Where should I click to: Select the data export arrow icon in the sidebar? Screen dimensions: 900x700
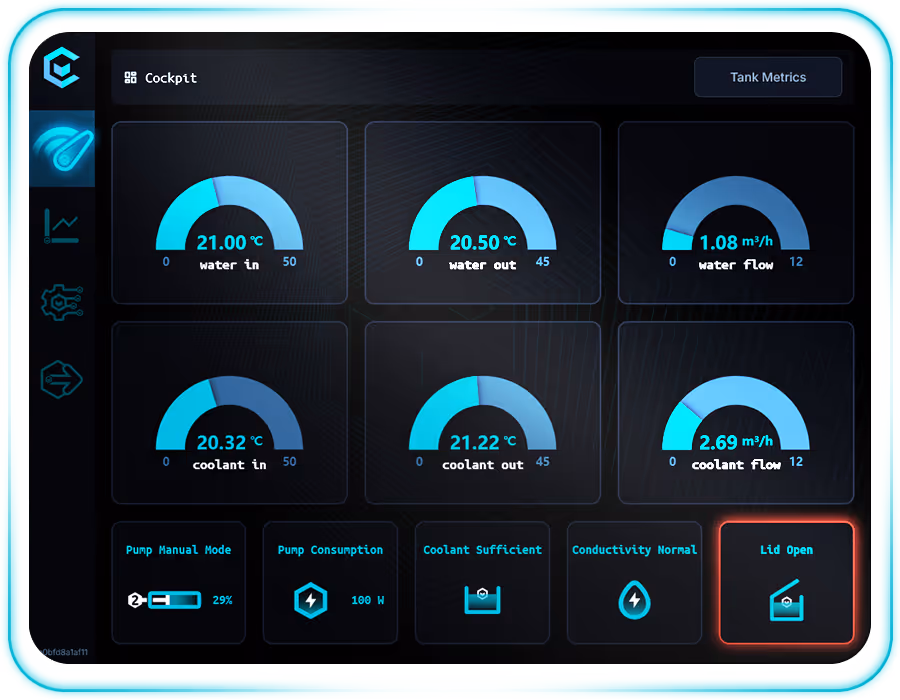(x=62, y=380)
